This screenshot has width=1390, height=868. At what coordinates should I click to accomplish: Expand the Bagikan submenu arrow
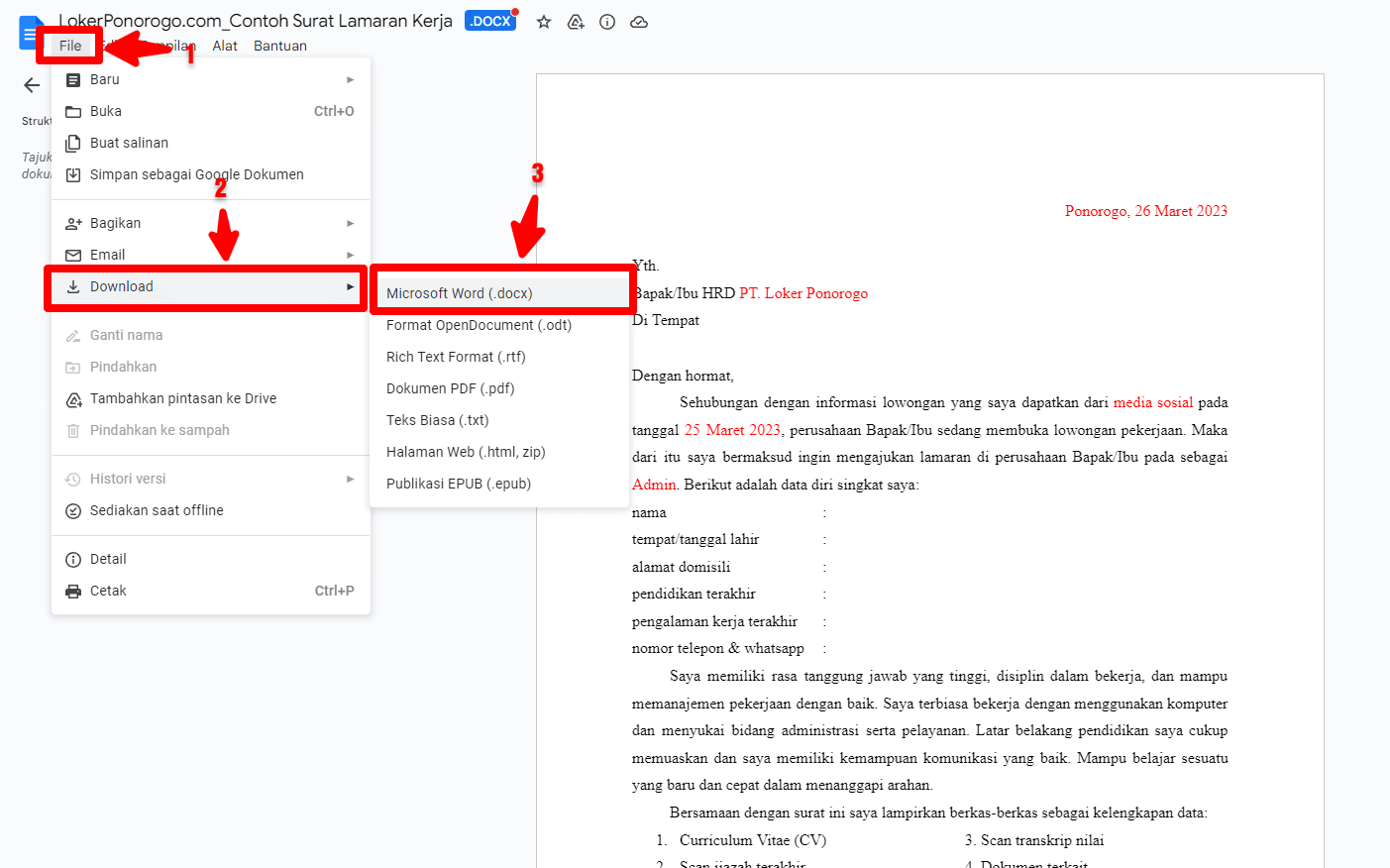pos(350,223)
